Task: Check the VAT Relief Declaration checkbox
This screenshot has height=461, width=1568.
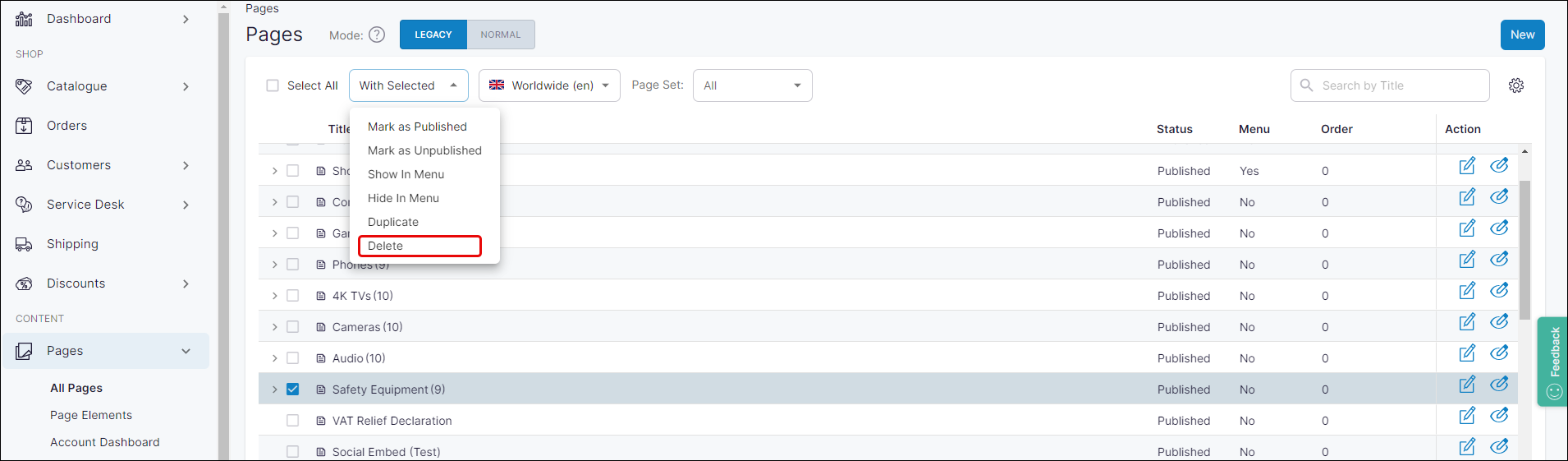Action: [293, 421]
